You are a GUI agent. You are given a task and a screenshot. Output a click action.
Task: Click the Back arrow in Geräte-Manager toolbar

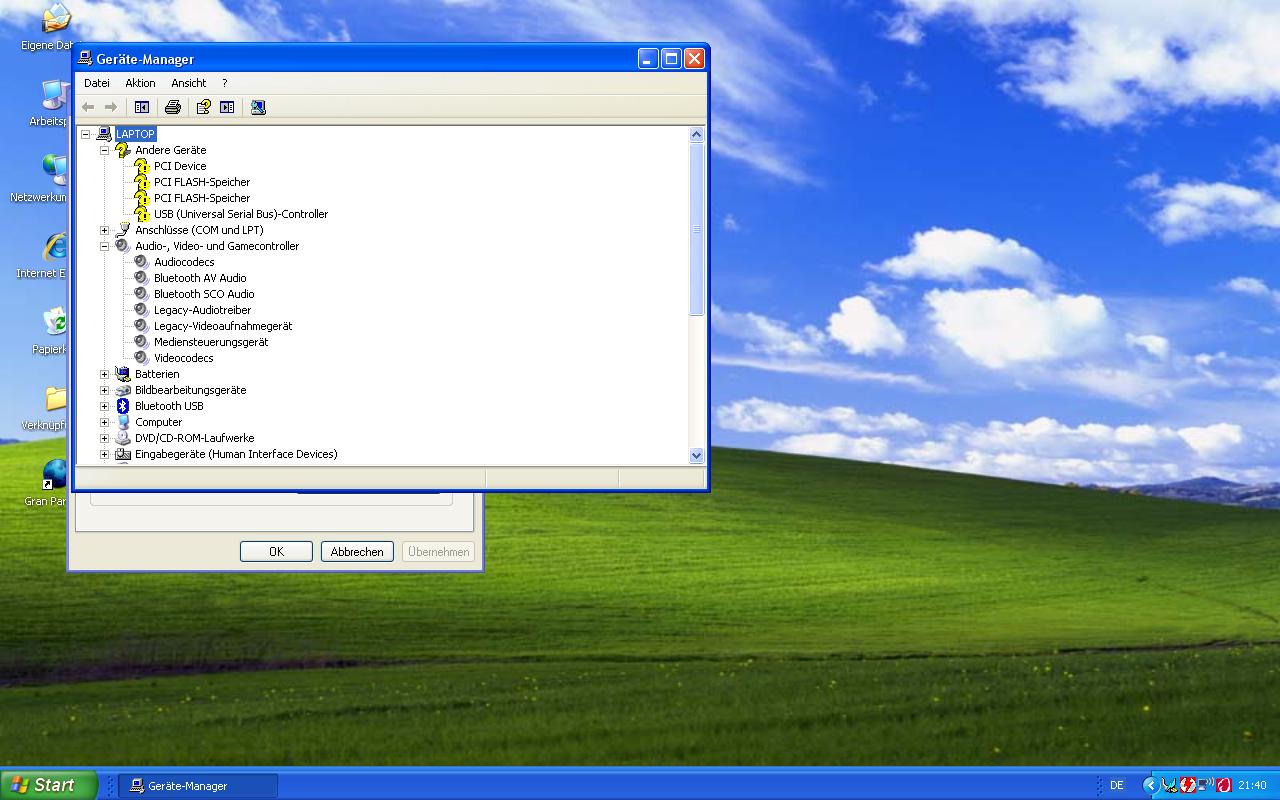[x=88, y=107]
